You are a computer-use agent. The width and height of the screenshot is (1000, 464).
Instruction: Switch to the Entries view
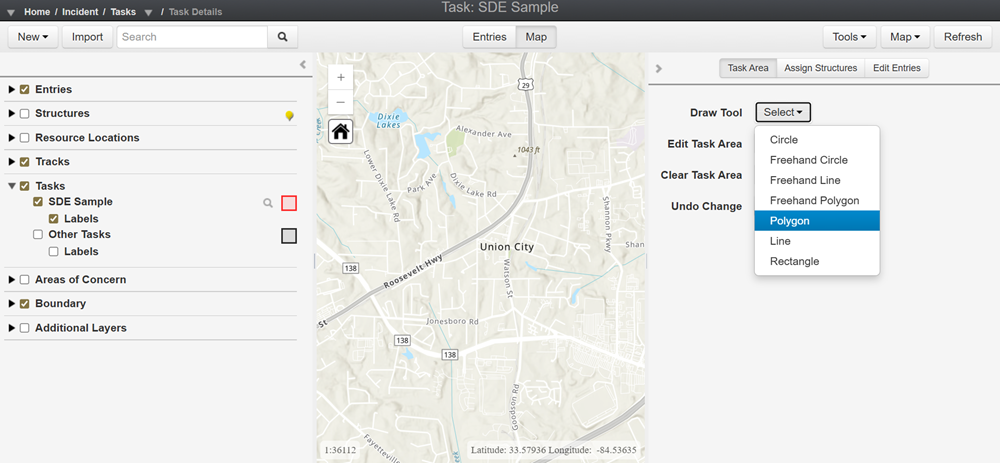pos(489,37)
